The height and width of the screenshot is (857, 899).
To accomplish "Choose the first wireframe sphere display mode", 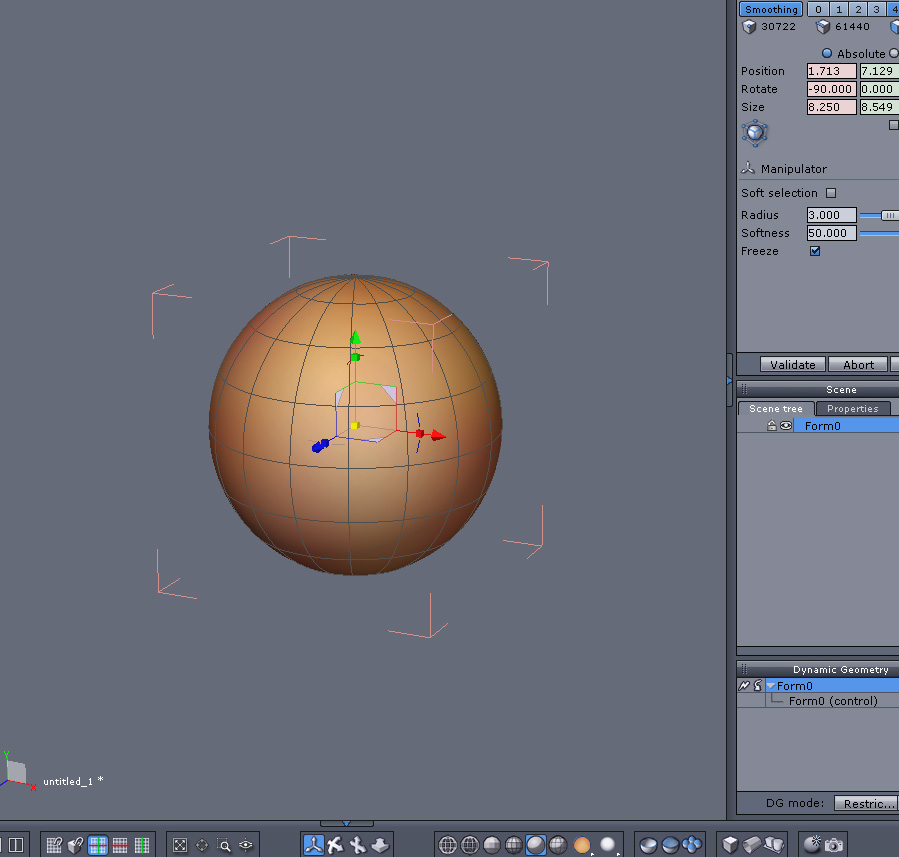I will coord(448,844).
